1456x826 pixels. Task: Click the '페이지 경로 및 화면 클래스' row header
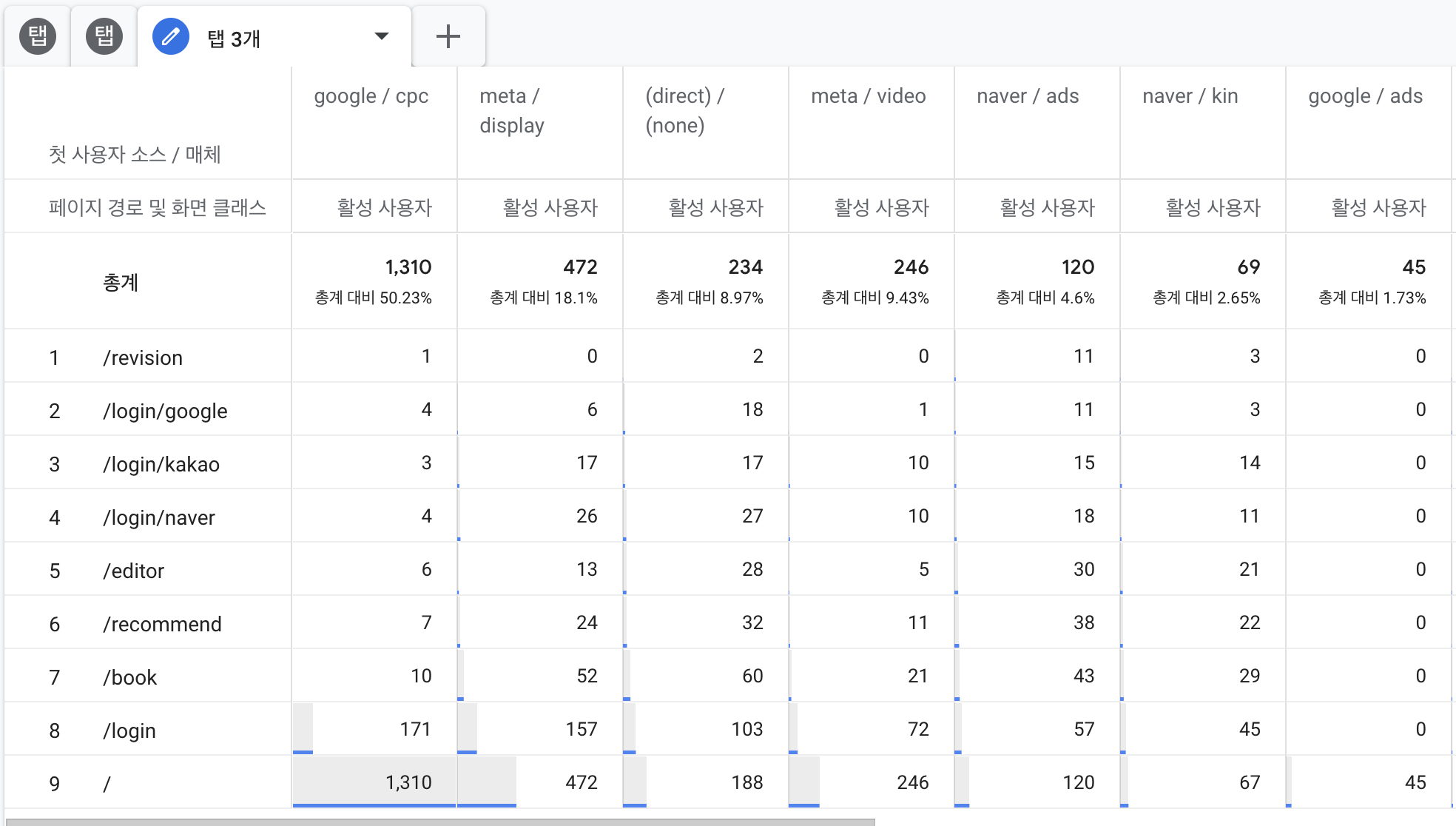[x=157, y=207]
